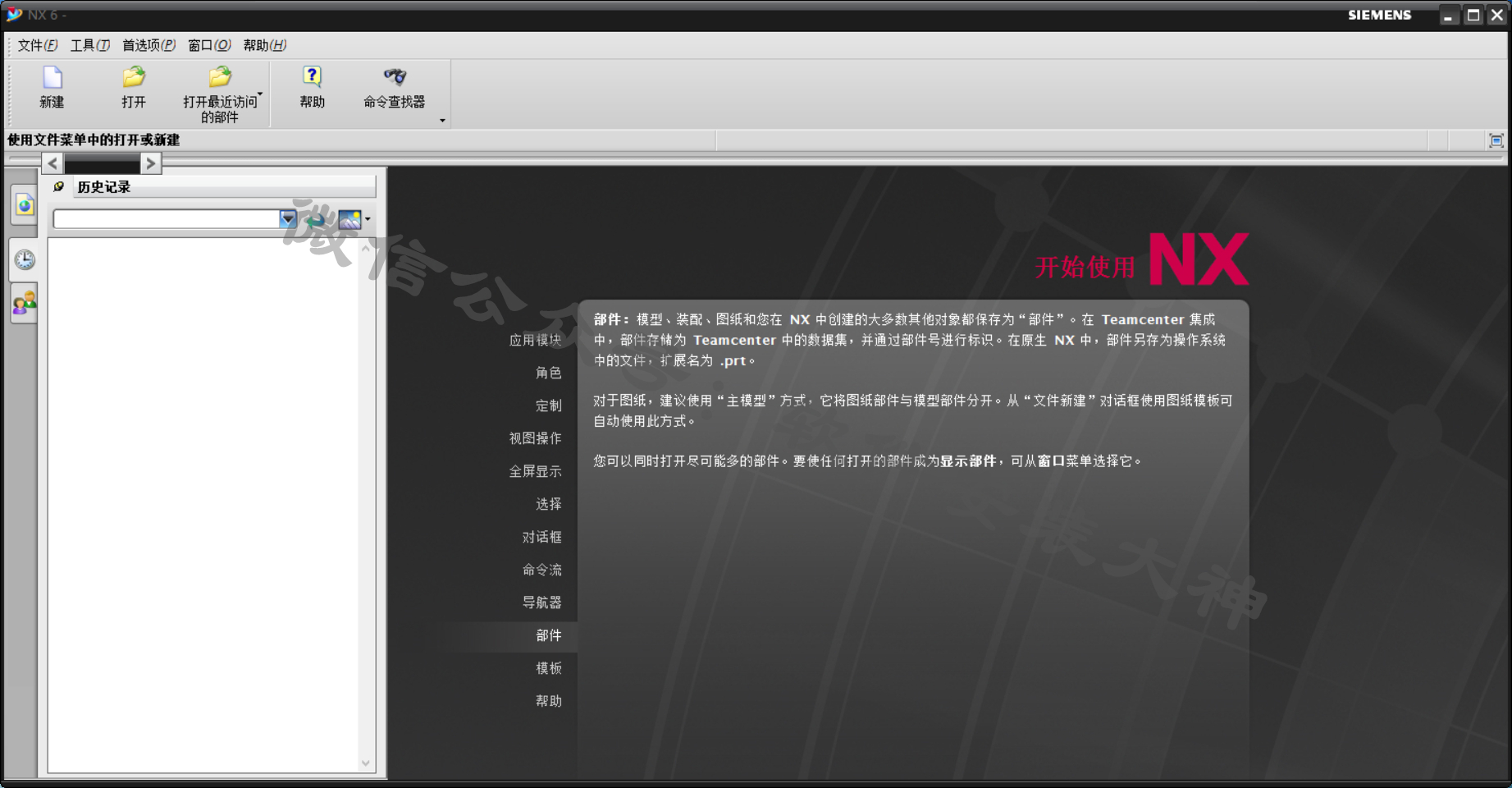Expand the history filter combo box arrow

(288, 219)
